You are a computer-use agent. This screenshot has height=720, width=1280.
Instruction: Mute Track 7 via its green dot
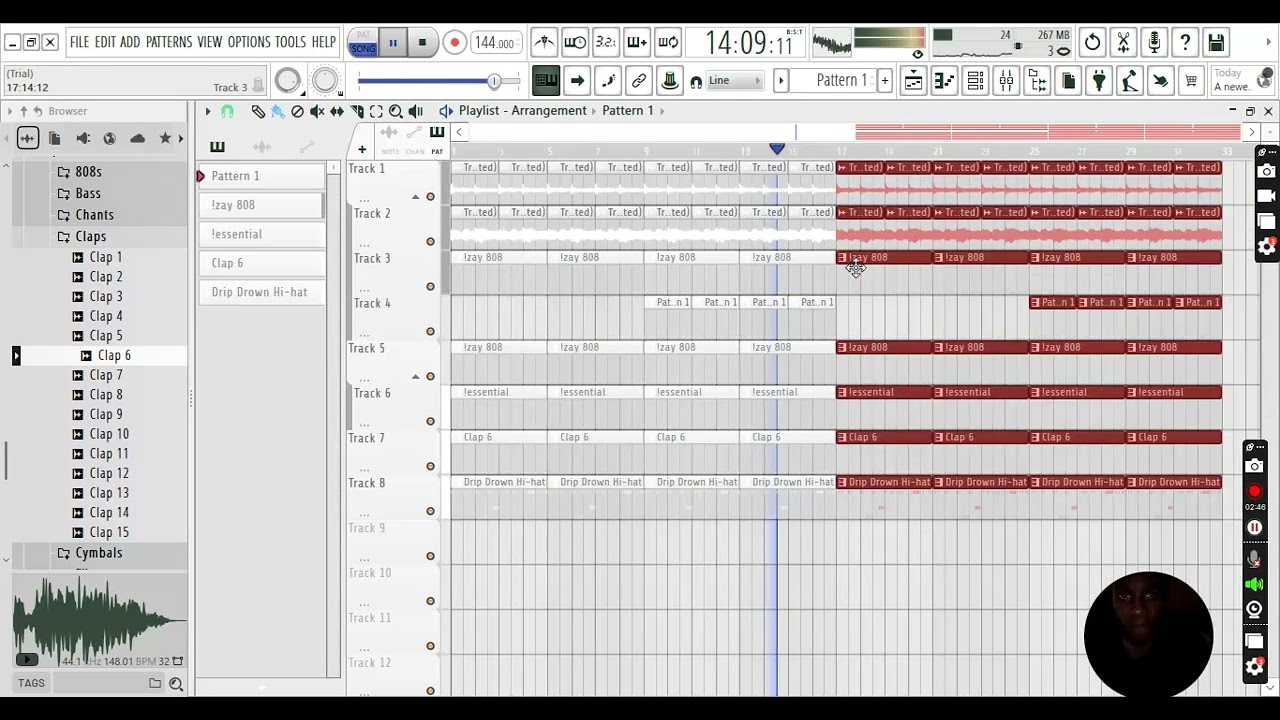(x=431, y=467)
